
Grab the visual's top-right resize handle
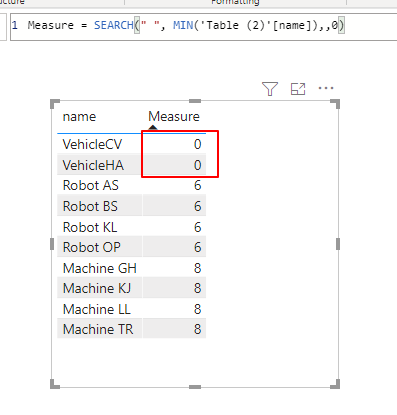[x=335, y=104]
